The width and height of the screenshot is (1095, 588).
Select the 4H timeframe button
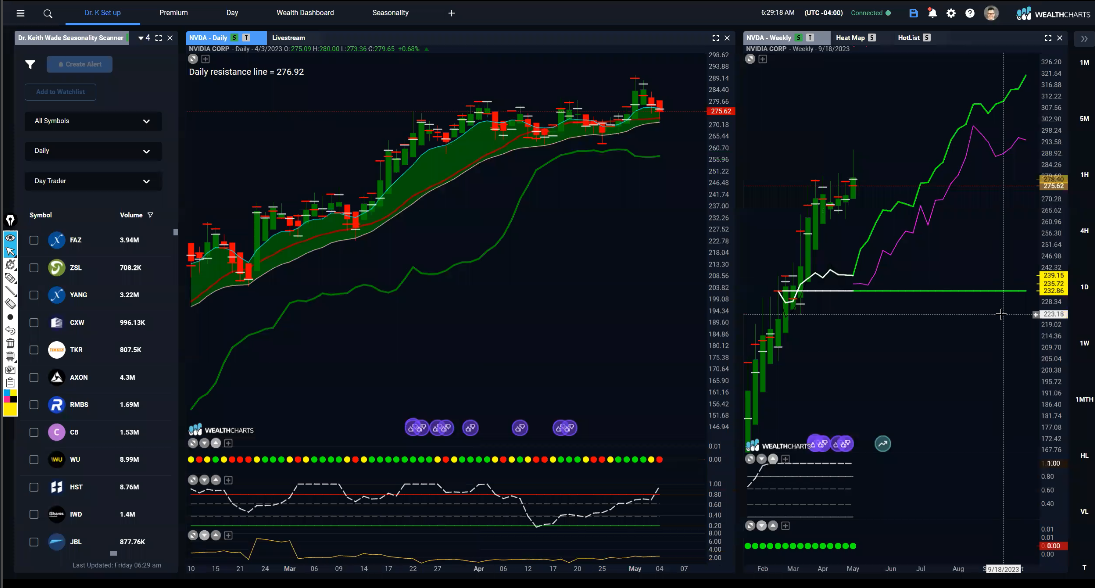1084,230
